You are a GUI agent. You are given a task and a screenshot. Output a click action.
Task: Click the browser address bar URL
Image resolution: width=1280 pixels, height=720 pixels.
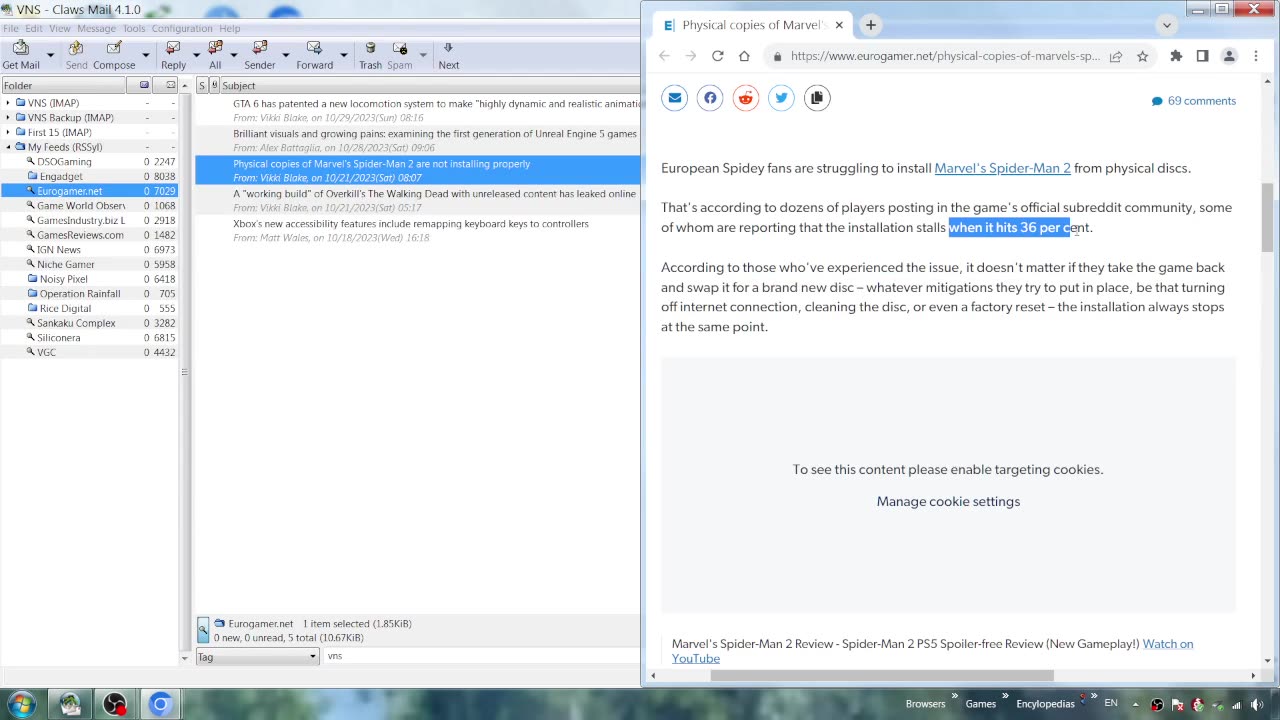944,56
